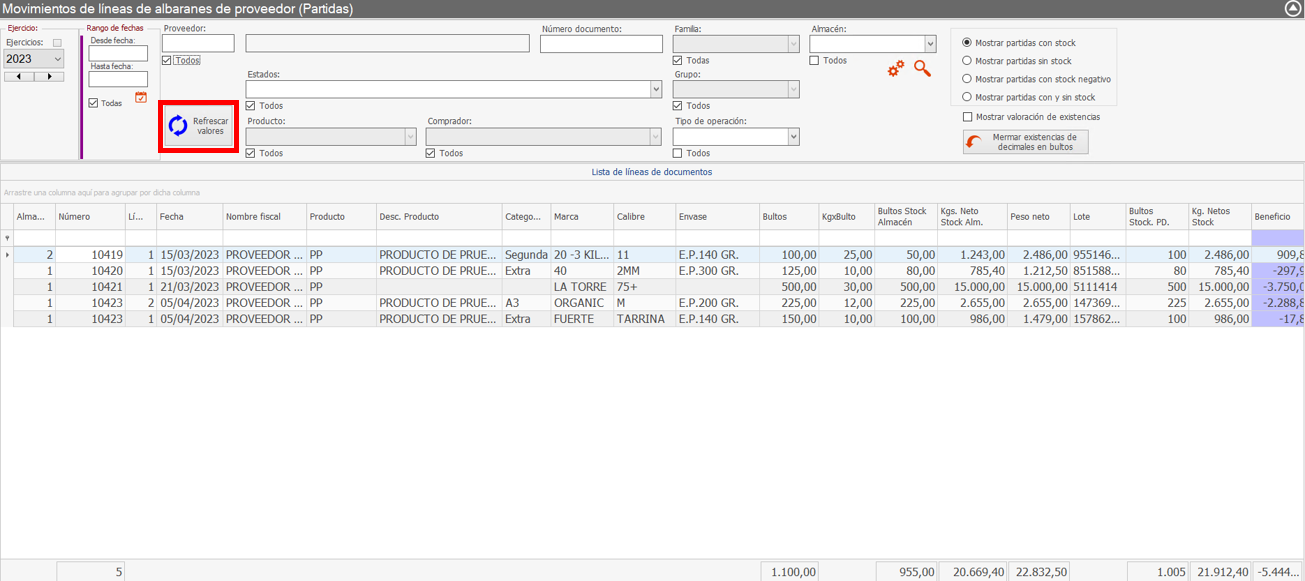The image size is (1305, 581).
Task: Go to next ejercicio with right arrow
Action: point(49,76)
